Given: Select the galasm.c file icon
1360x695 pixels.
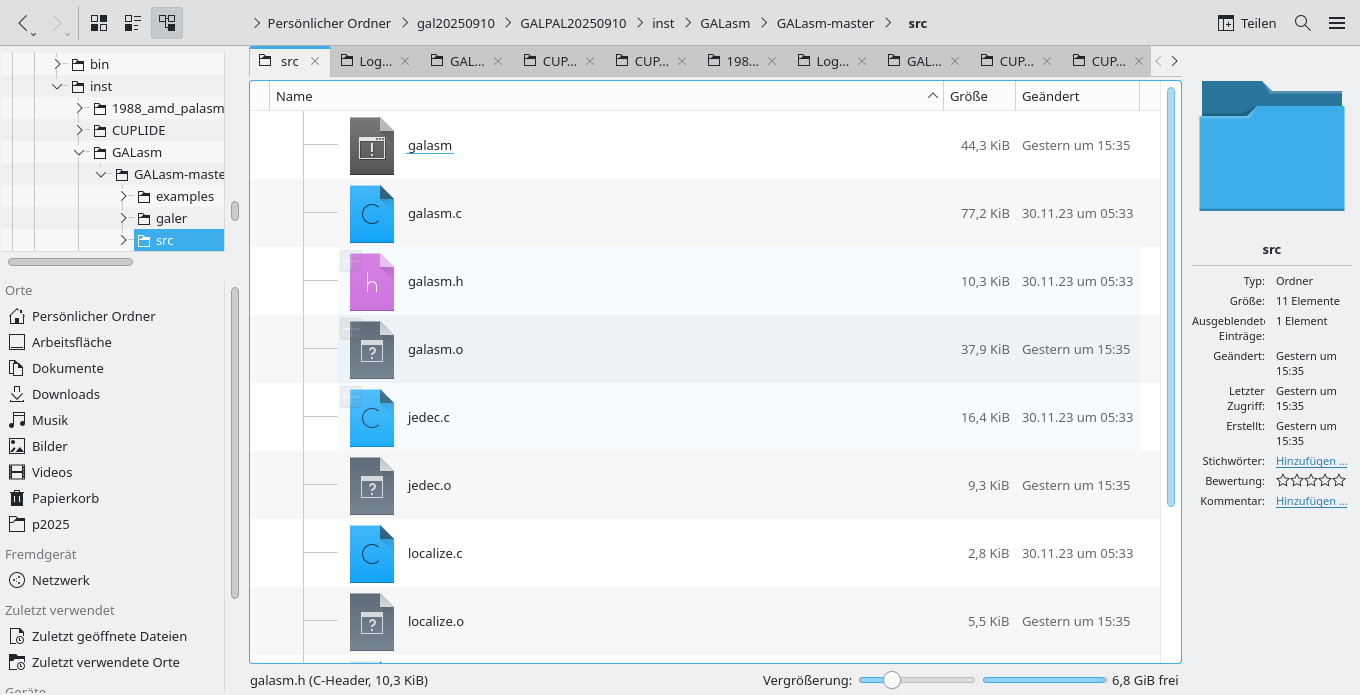Looking at the screenshot, I should (x=371, y=214).
